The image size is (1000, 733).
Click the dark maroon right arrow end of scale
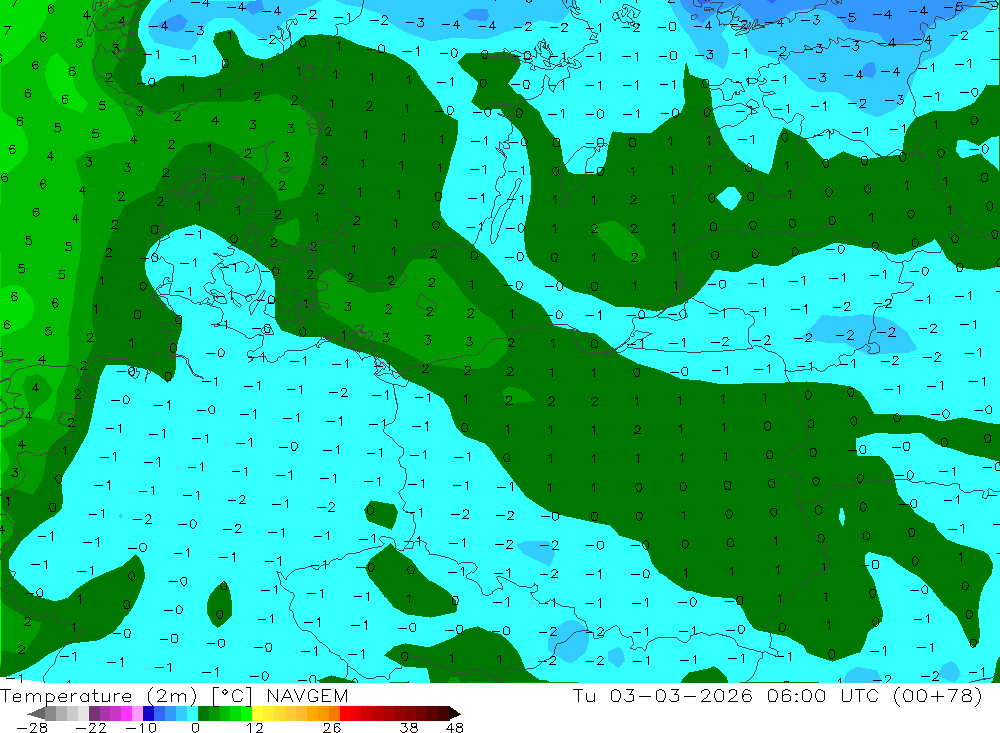tap(455, 713)
